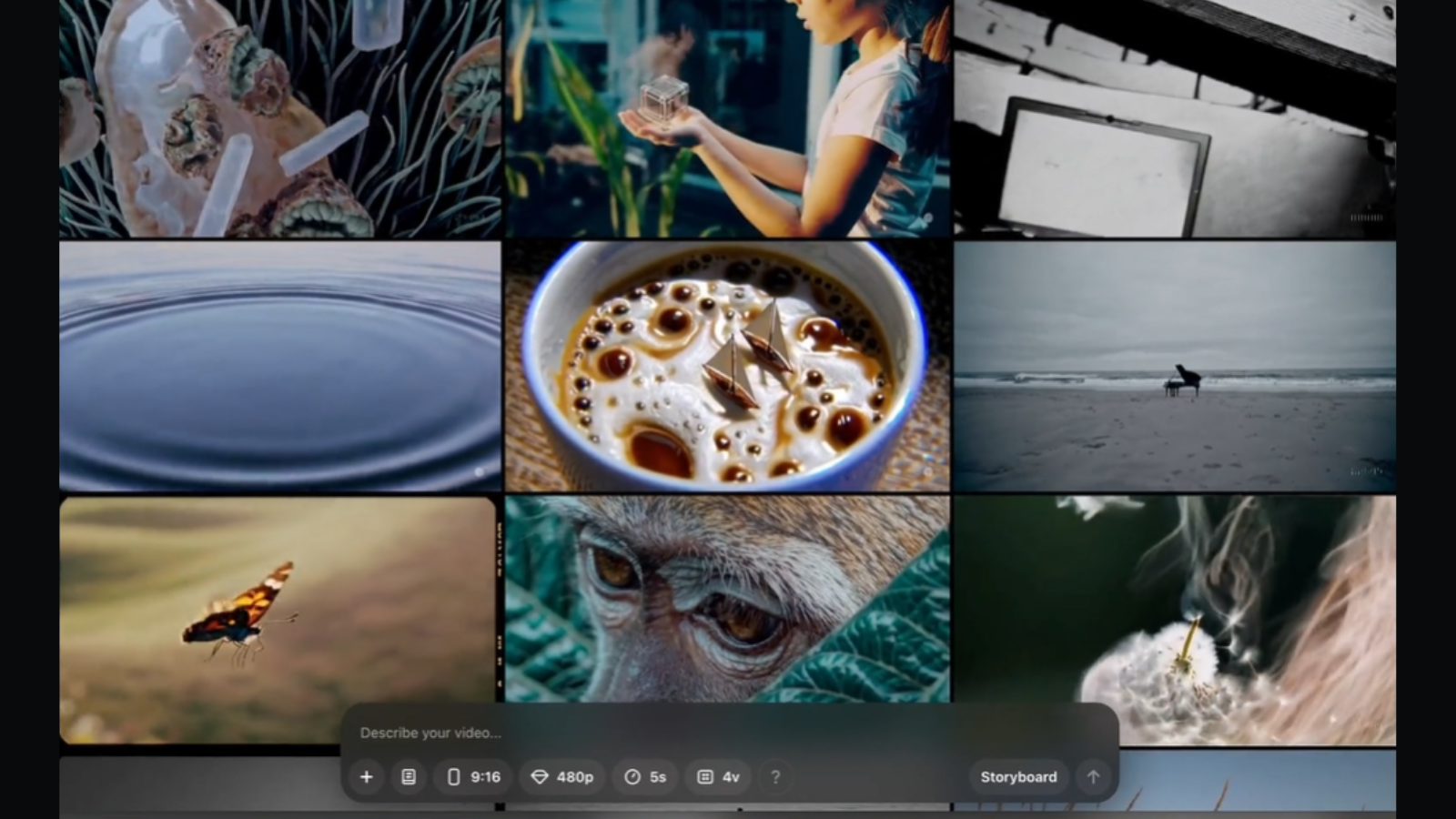Open the monkey eyes close-up video
Screen dimensions: 1456x819
[x=727, y=596]
